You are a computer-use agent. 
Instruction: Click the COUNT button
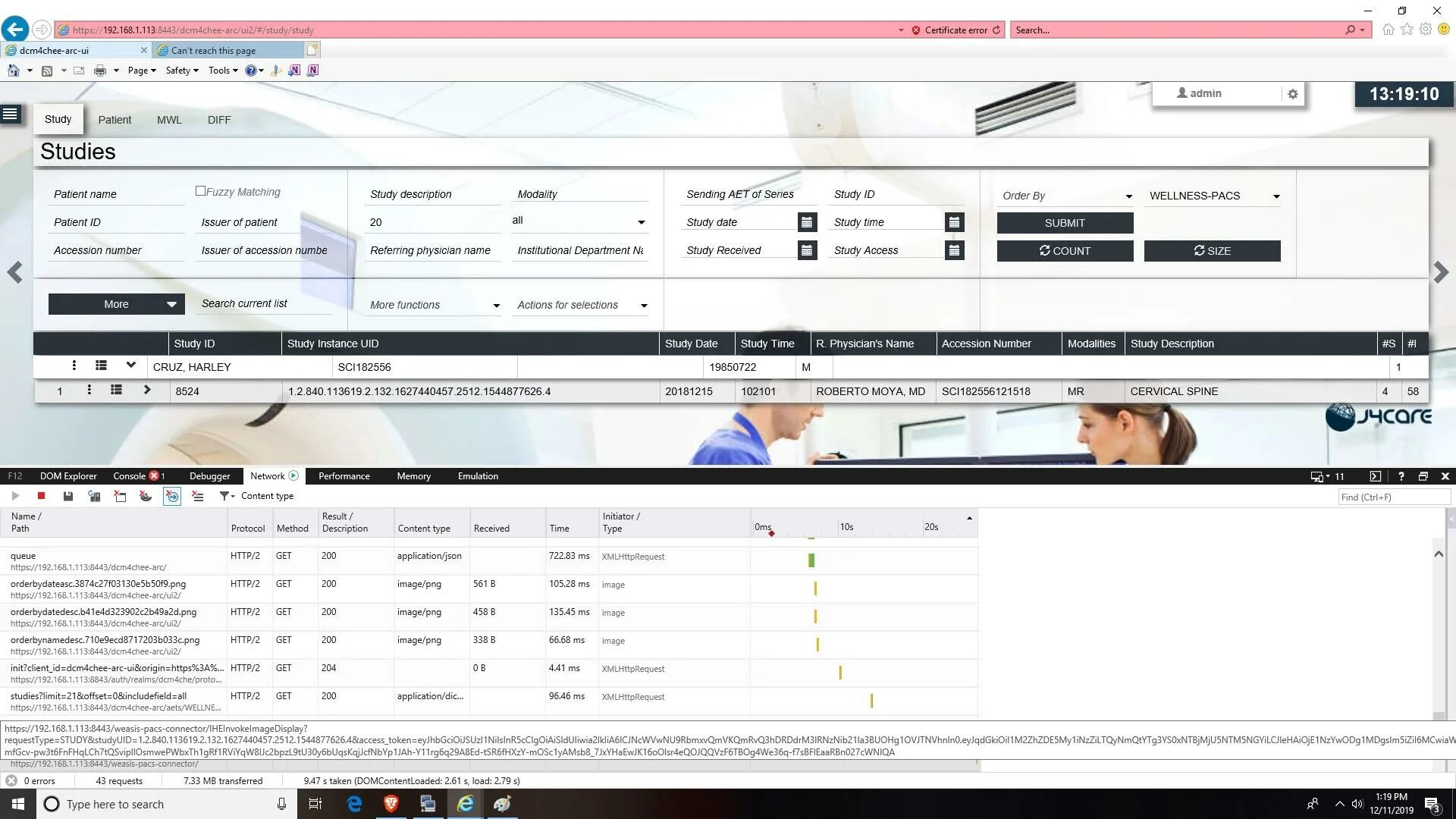[1065, 251]
